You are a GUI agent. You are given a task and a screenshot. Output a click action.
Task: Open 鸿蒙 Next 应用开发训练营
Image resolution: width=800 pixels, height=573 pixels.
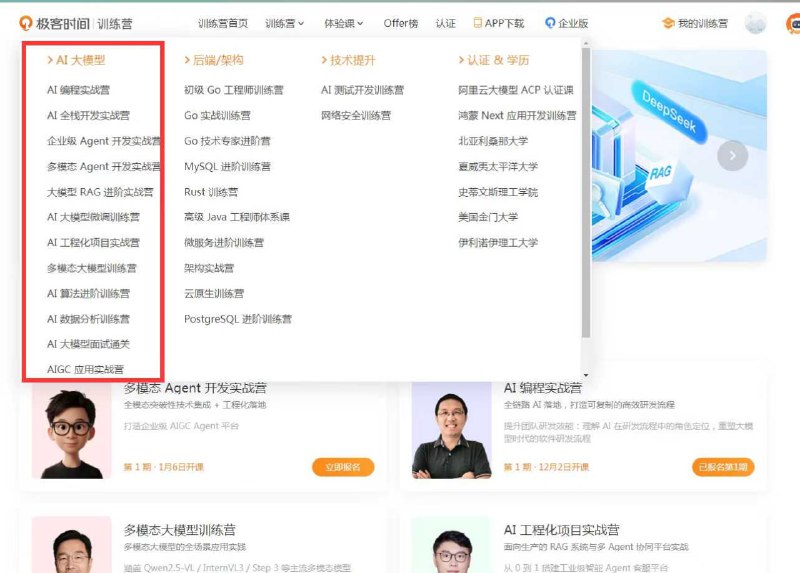[517, 116]
